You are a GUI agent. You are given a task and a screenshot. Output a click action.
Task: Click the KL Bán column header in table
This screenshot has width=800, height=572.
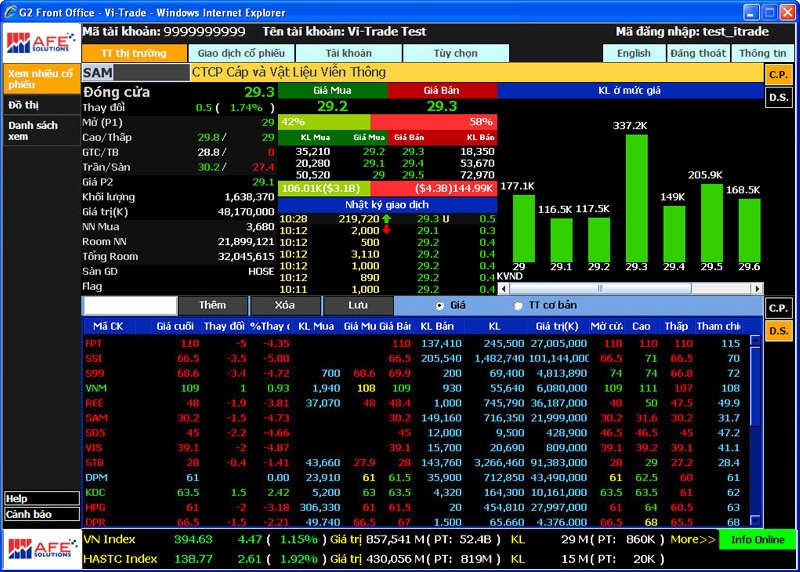pos(437,327)
